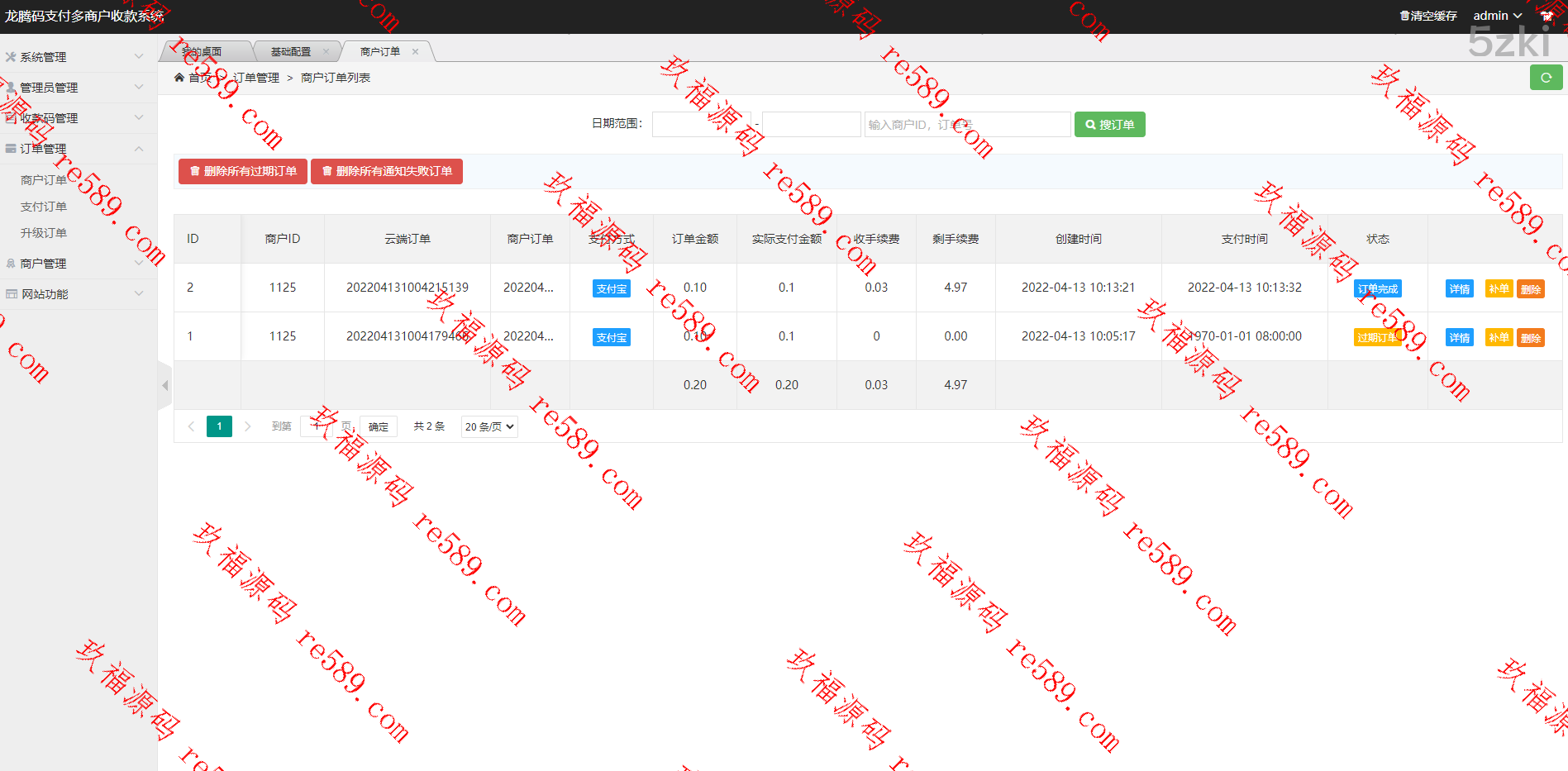Expand the 商户管理 sidebar menu

[x=74, y=264]
